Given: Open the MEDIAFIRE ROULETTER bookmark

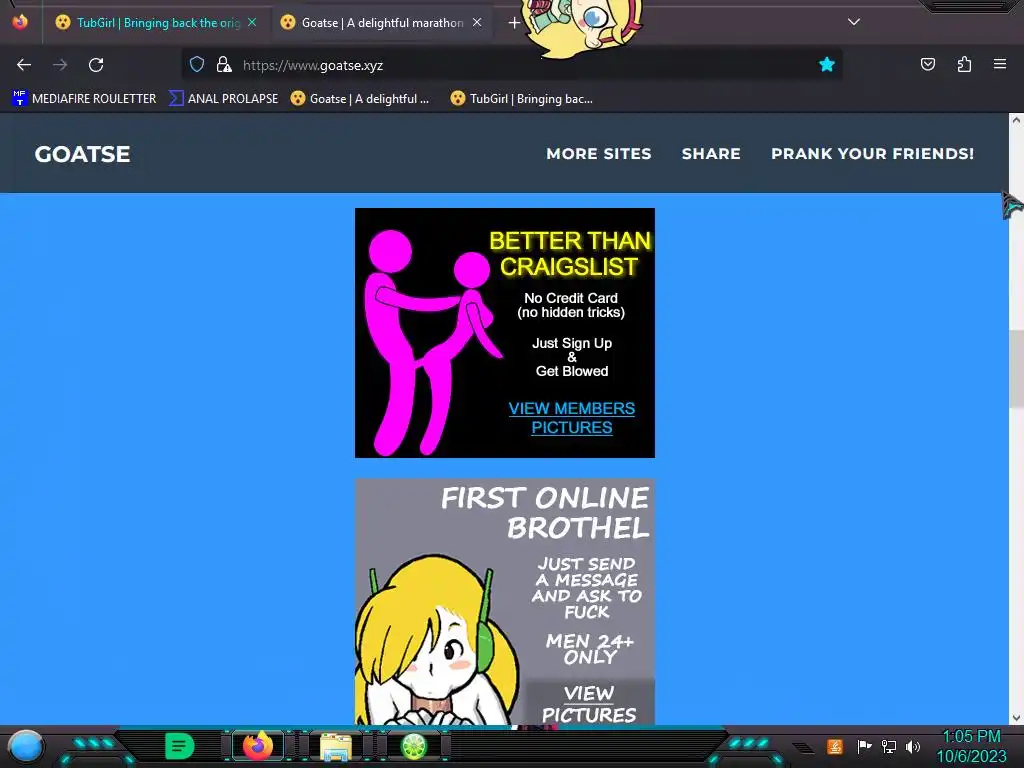Looking at the screenshot, I should click(84, 99).
